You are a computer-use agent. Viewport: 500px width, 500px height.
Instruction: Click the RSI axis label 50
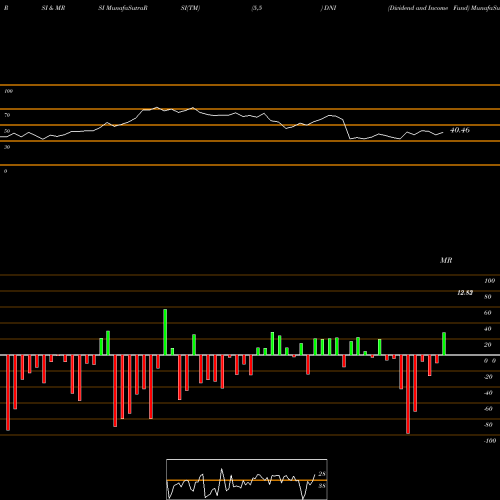[x=7, y=131]
